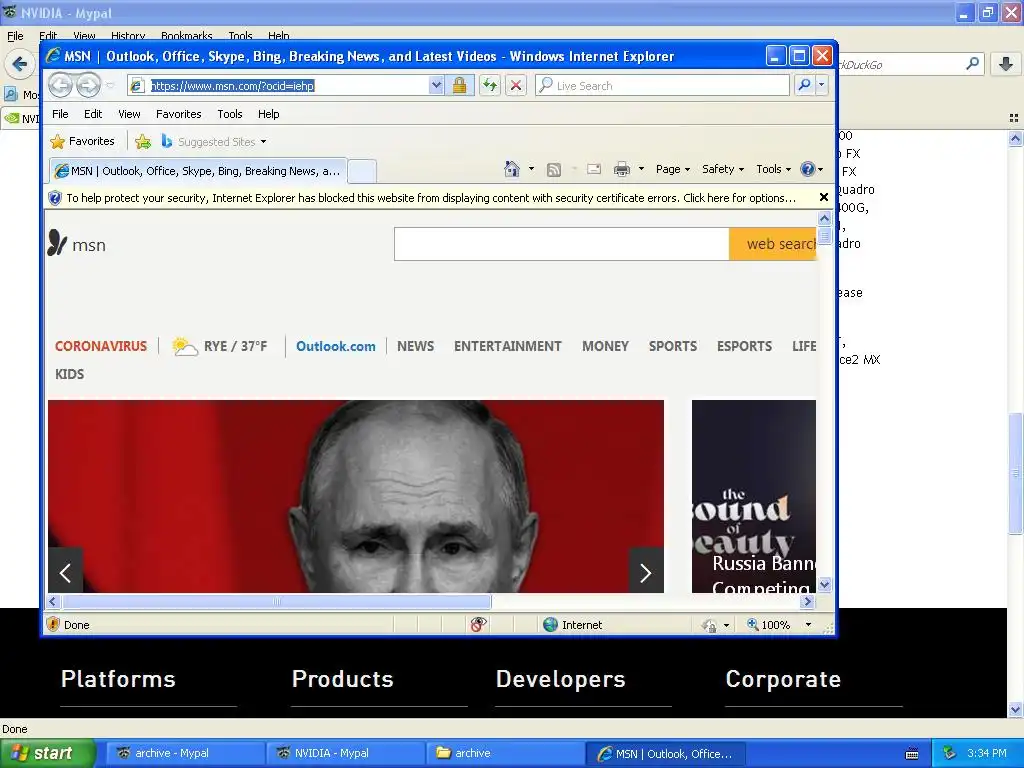Screen dimensions: 1024x768
Task: Click the web search button
Action: [773, 244]
